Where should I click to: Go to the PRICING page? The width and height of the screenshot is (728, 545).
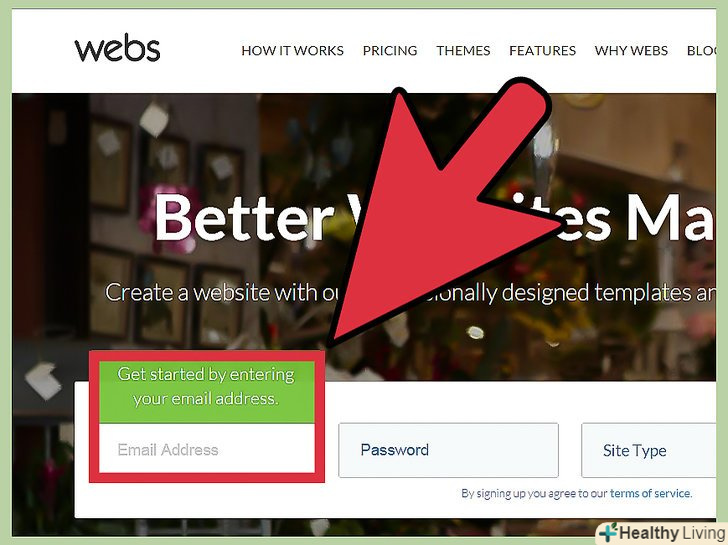point(390,50)
